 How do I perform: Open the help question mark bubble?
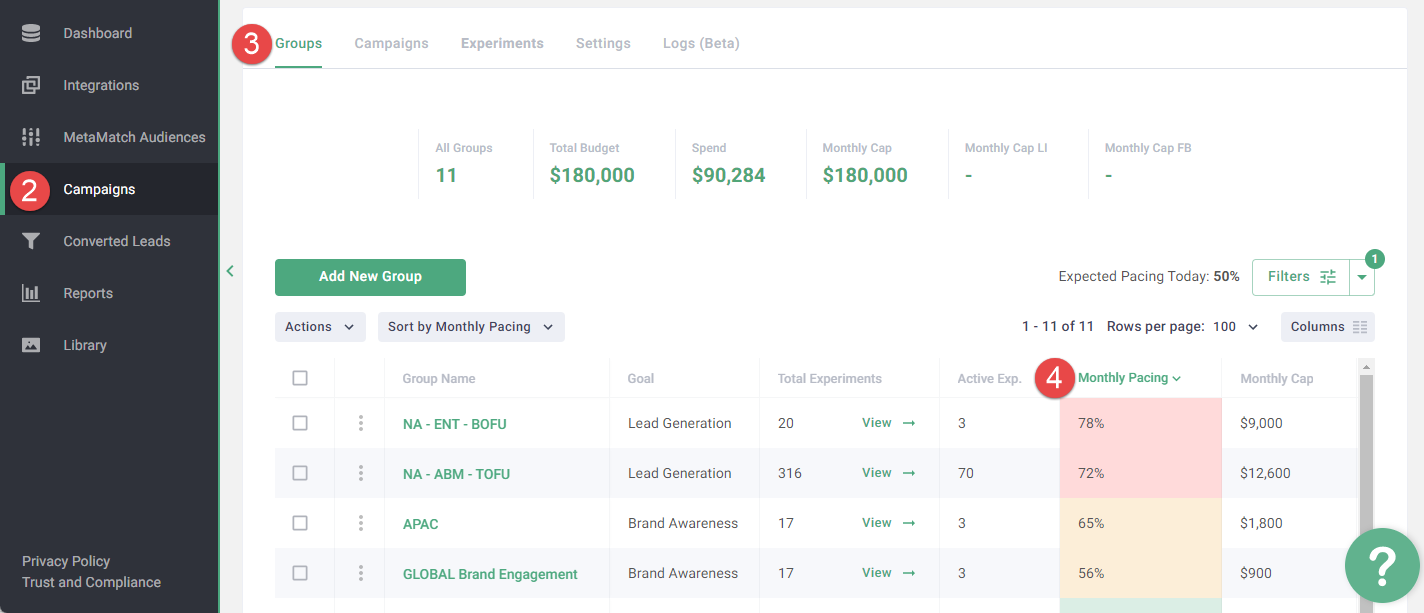click(1382, 565)
